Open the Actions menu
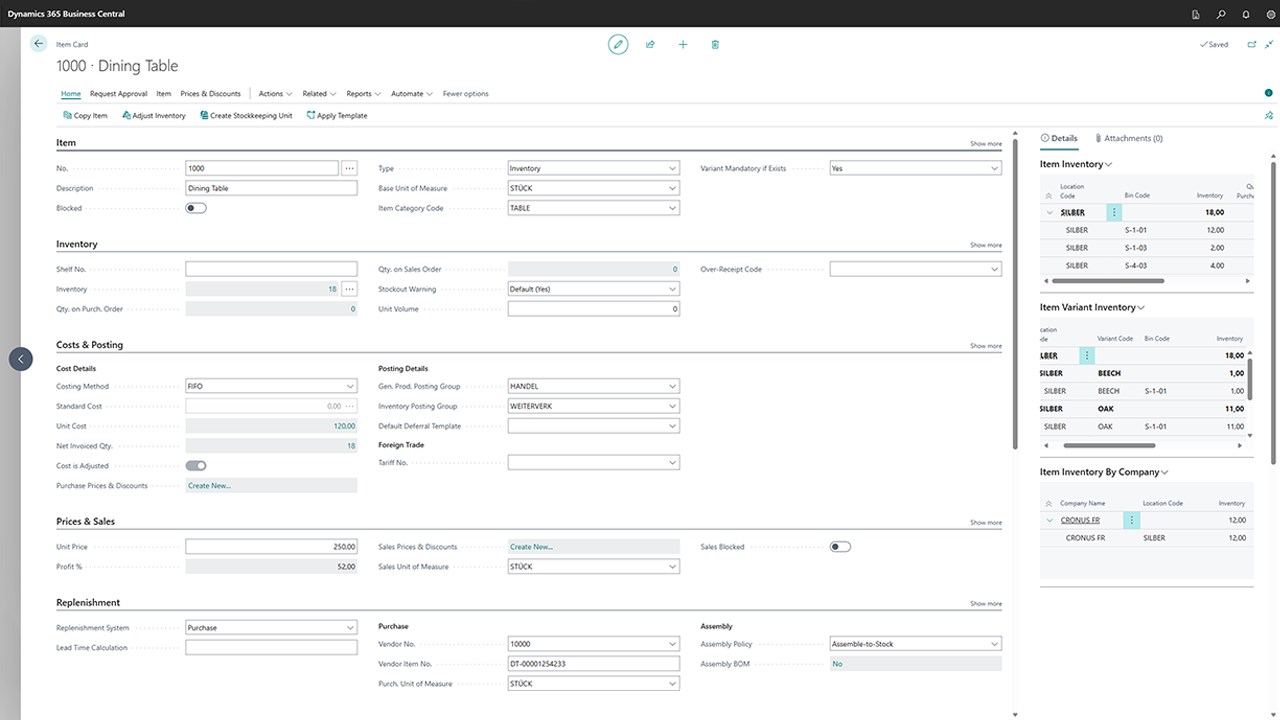This screenshot has height=720, width=1280. (x=273, y=93)
